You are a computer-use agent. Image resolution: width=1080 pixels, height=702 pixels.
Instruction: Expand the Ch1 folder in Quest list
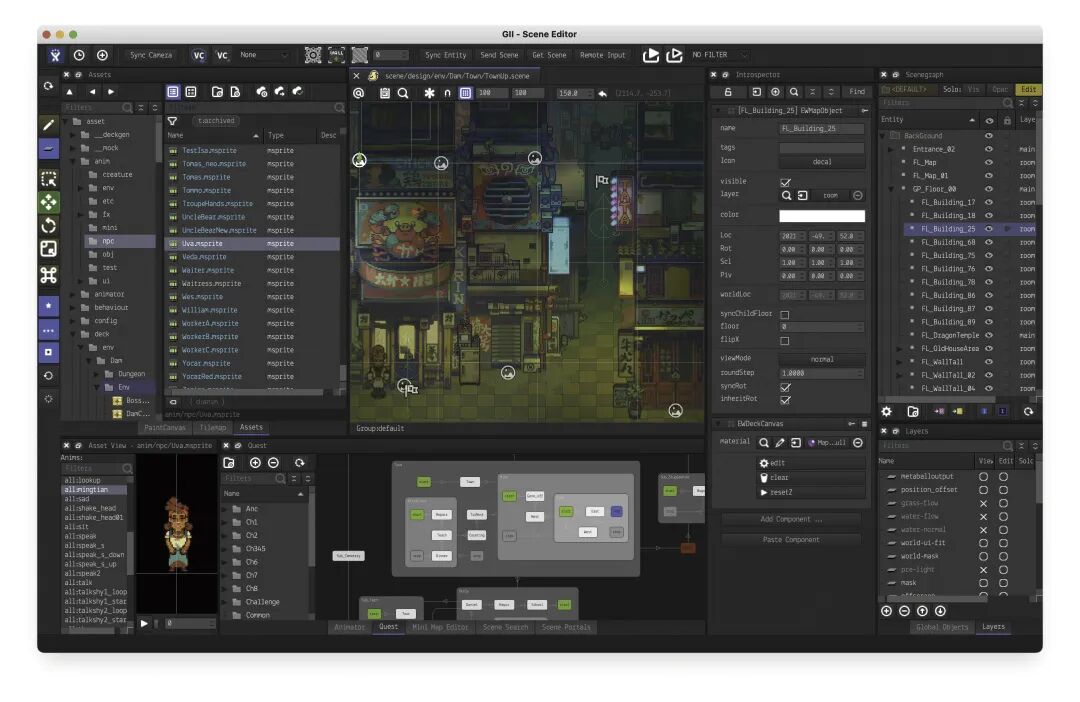point(226,522)
